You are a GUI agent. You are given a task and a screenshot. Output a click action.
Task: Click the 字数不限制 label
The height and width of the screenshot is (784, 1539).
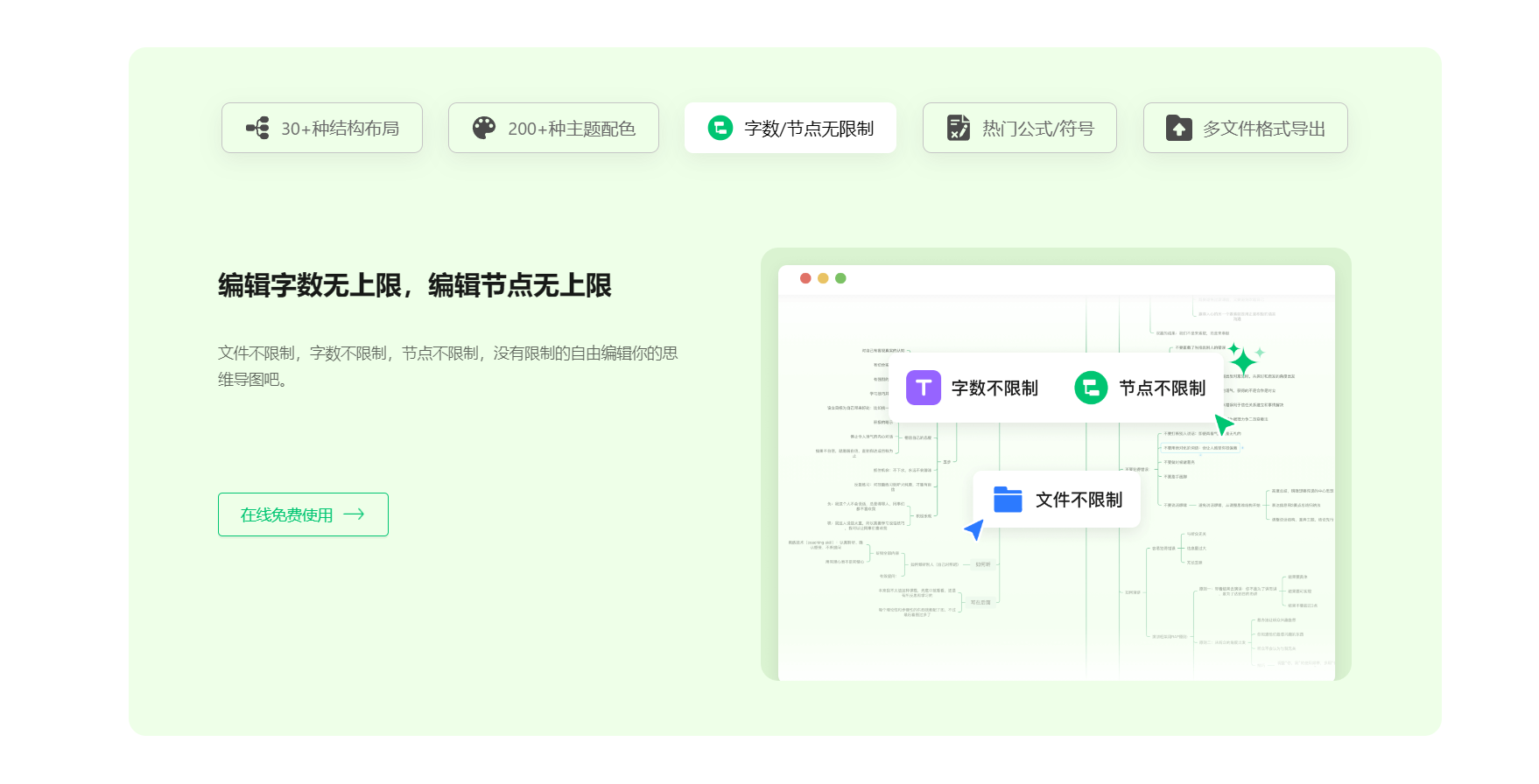point(994,388)
